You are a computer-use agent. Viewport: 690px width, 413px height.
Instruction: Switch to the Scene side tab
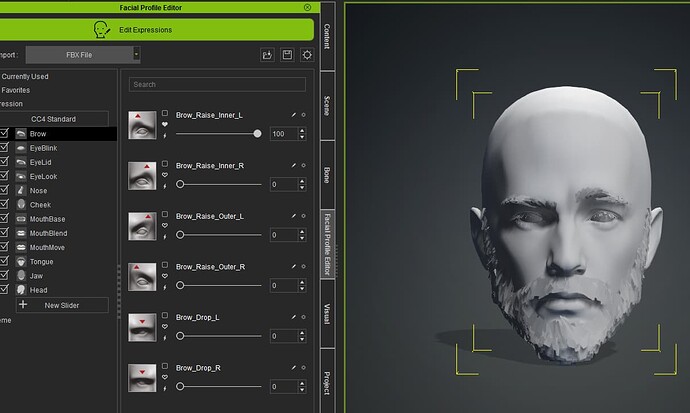[x=327, y=106]
